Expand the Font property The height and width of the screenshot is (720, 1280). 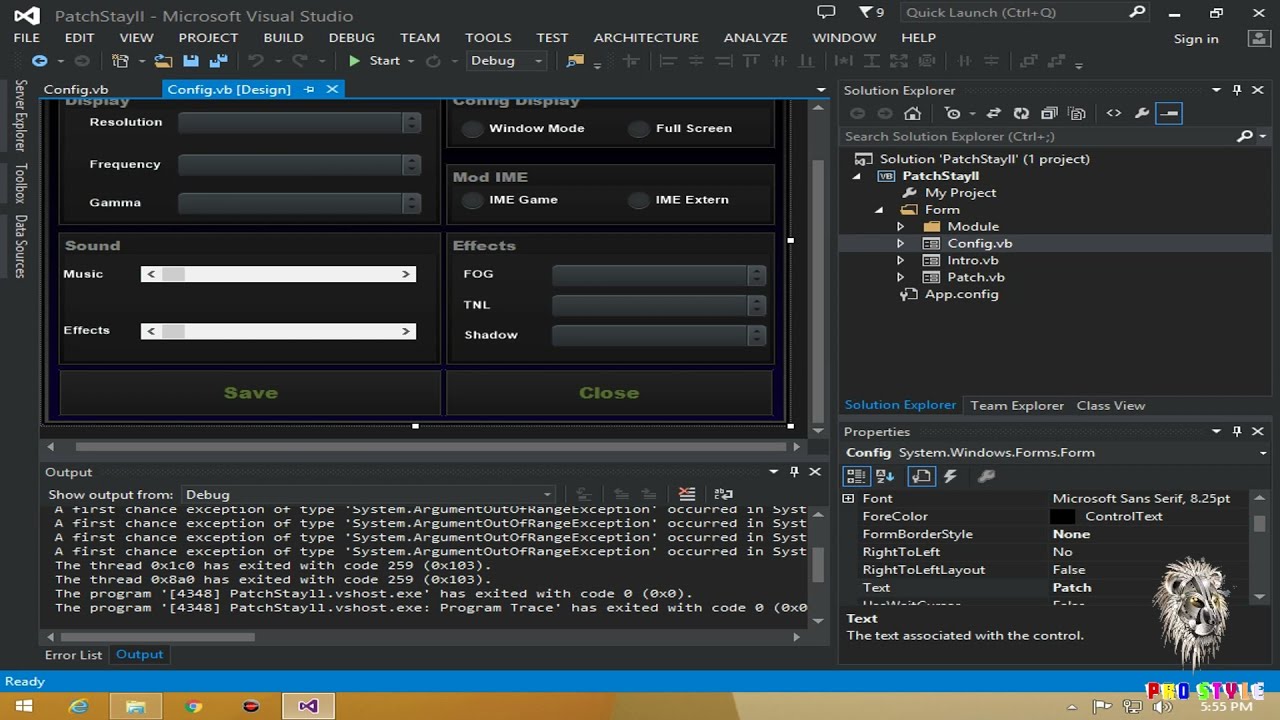point(849,498)
